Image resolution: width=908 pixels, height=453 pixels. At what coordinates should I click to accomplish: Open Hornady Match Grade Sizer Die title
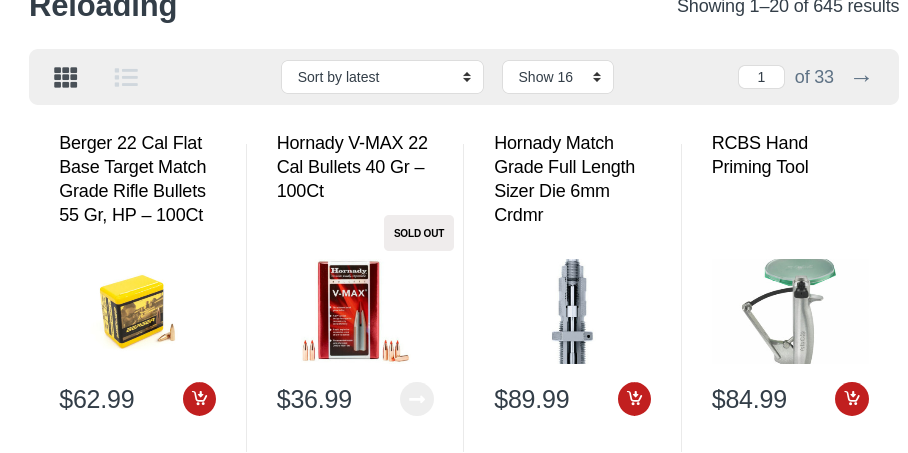pos(565,178)
